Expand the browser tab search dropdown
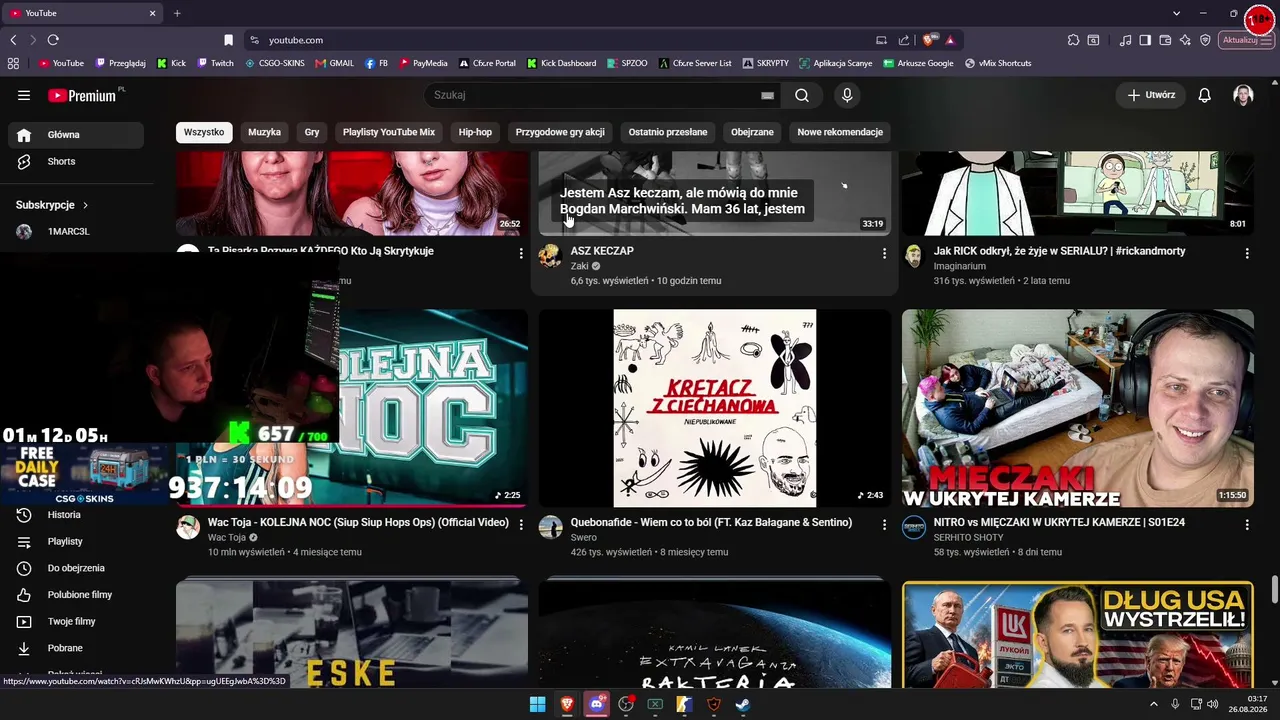The width and height of the screenshot is (1280, 720). point(1176,13)
